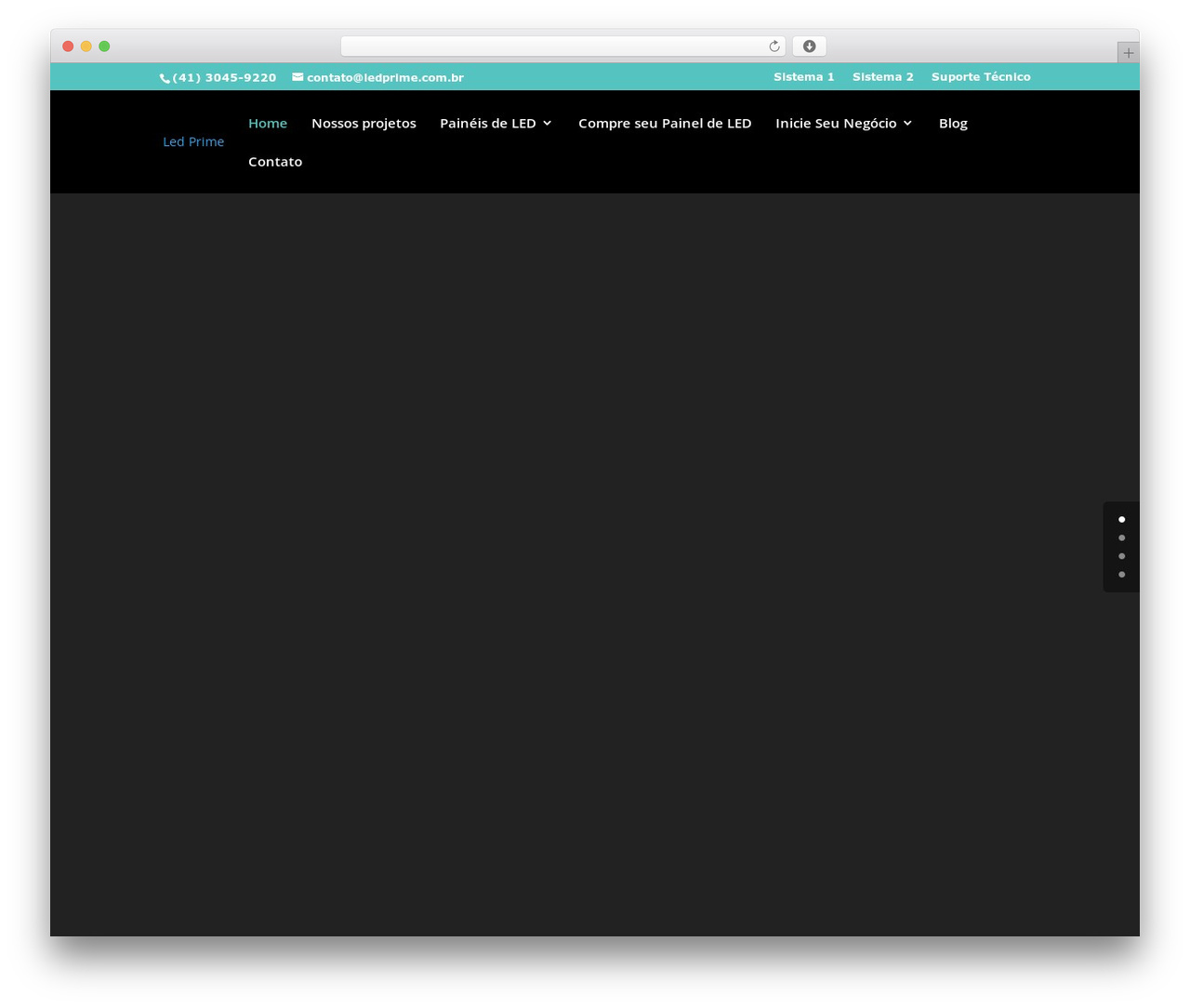
Task: Open Compre seu Painel de LED page
Action: [x=665, y=124]
